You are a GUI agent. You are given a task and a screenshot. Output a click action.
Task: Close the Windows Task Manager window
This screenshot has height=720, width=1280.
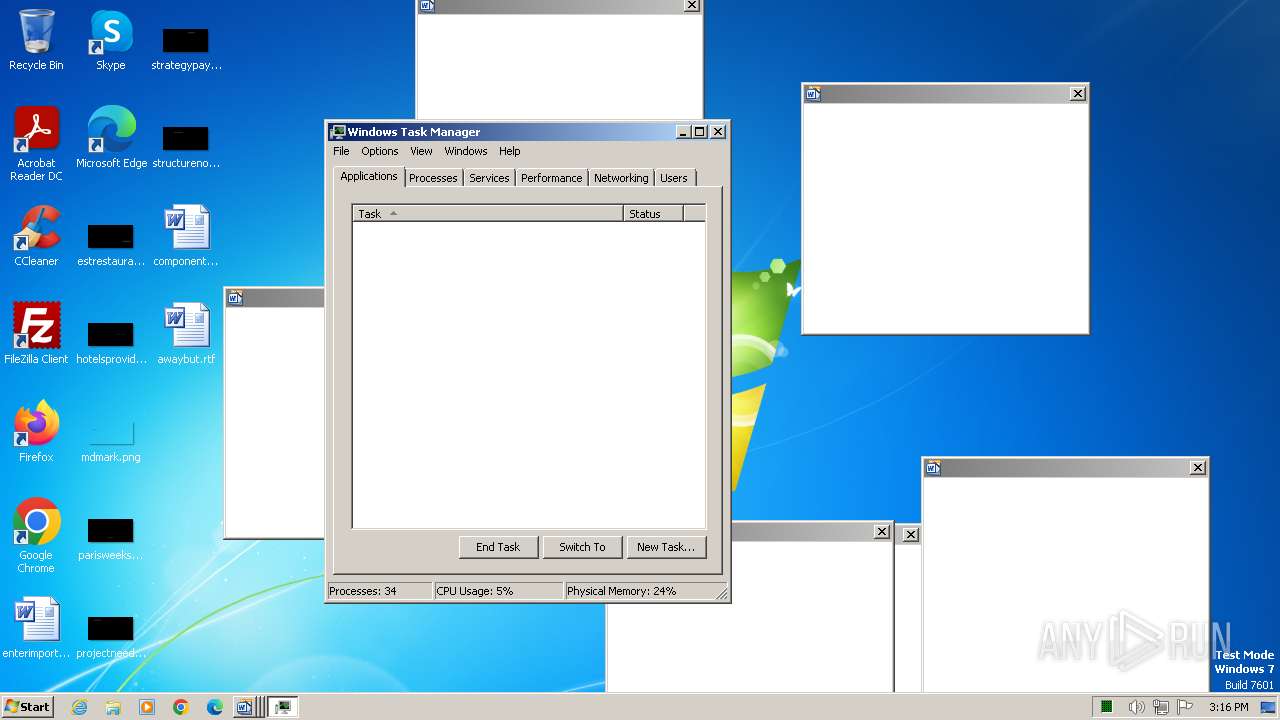point(718,132)
